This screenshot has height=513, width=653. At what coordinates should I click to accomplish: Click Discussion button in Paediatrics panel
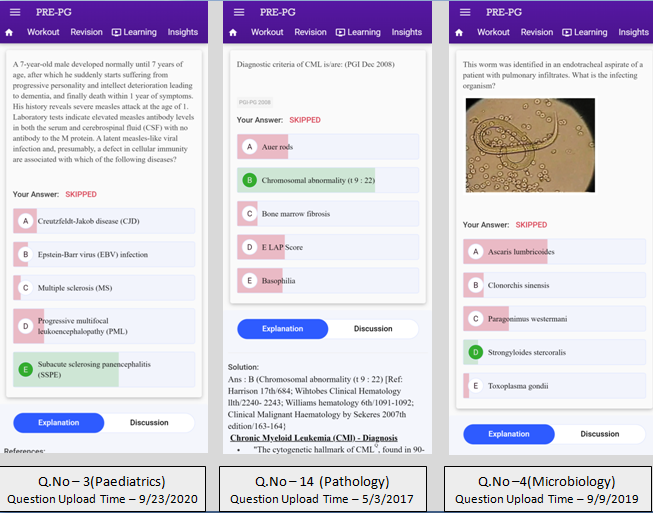click(x=149, y=423)
